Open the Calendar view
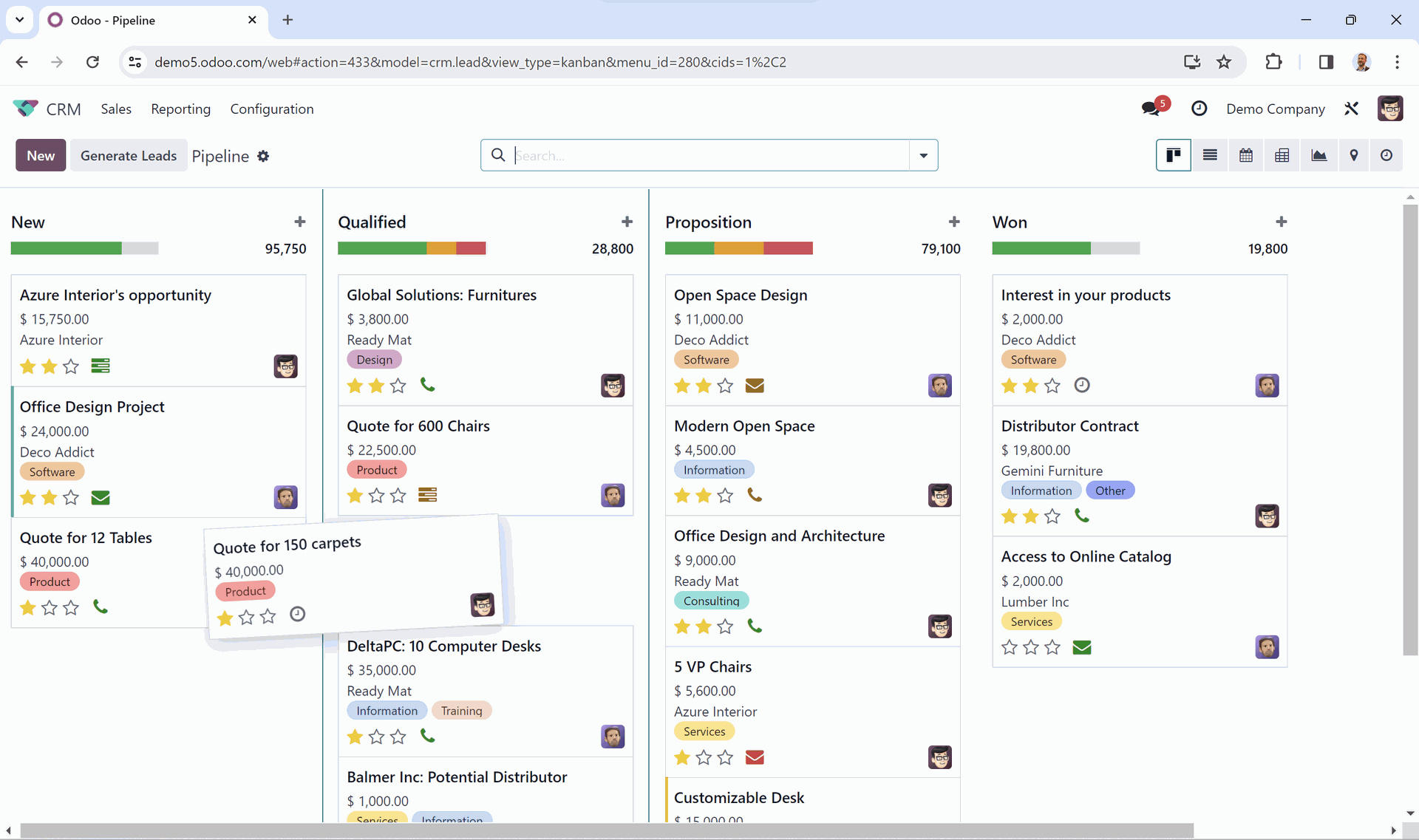Viewport: 1419px width, 840px height. tap(1246, 155)
